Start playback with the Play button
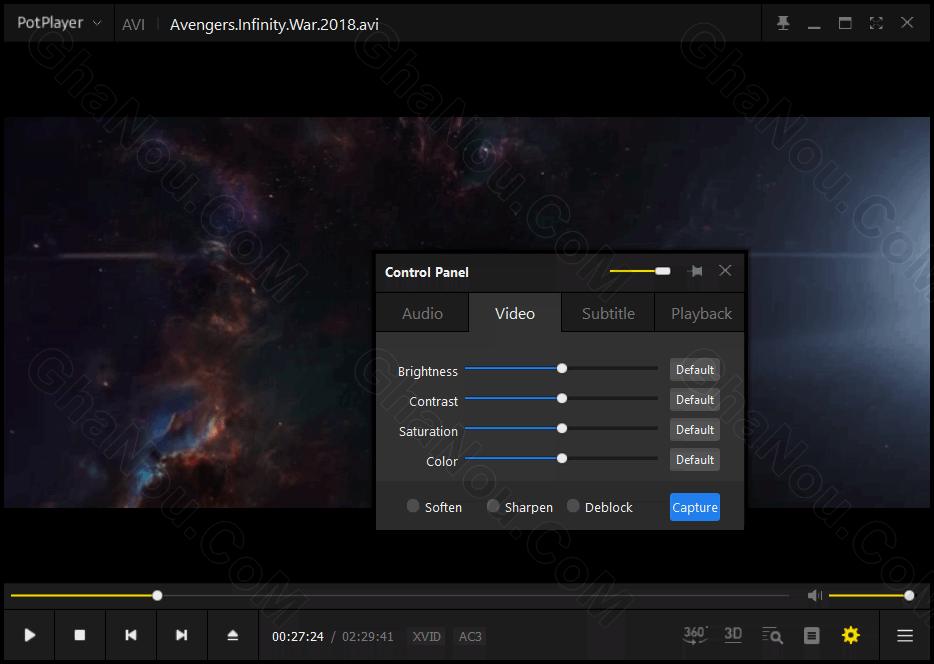The image size is (934, 664). coord(29,635)
